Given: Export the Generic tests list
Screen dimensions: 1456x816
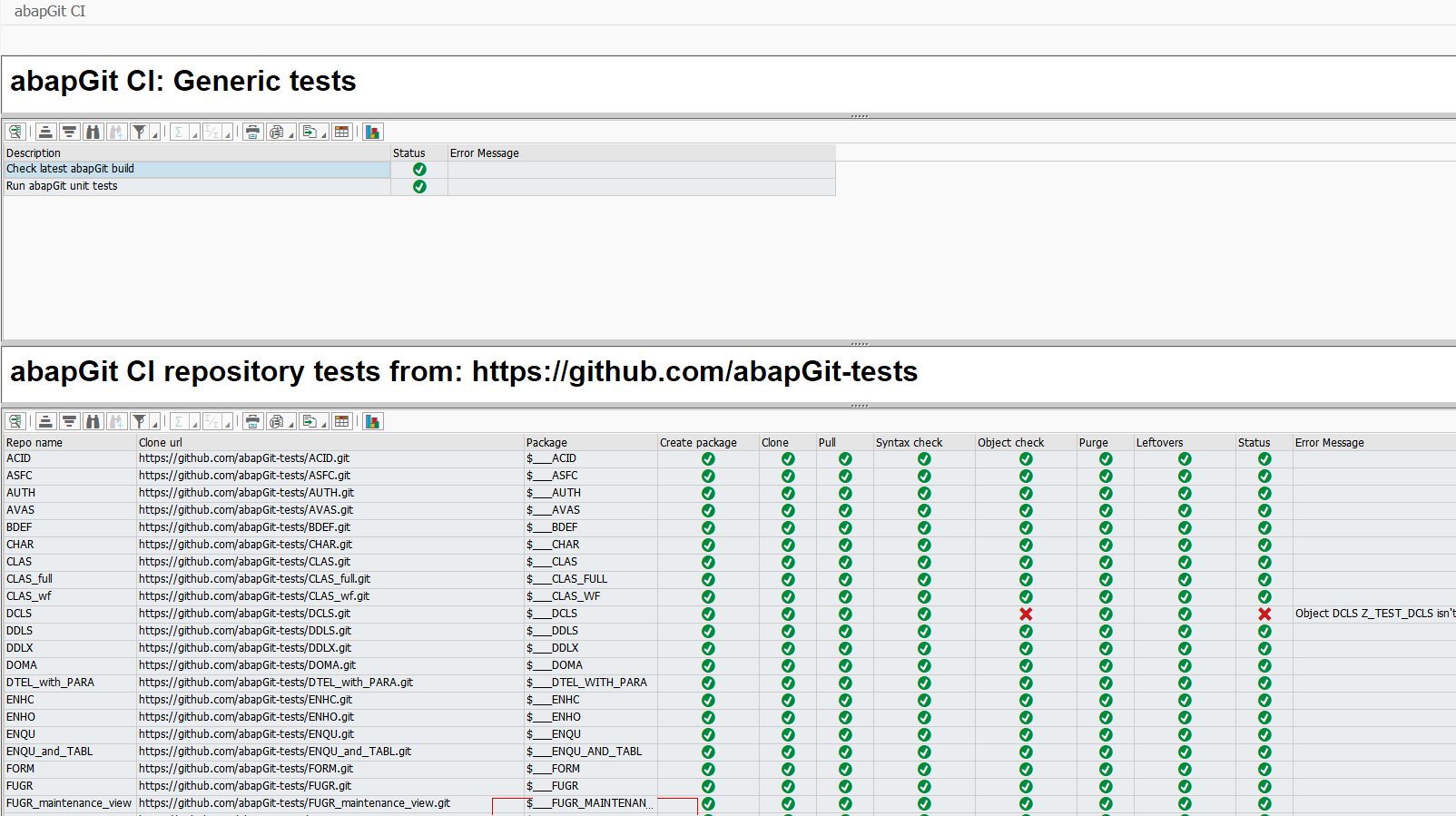Looking at the screenshot, I should pyautogui.click(x=310, y=133).
